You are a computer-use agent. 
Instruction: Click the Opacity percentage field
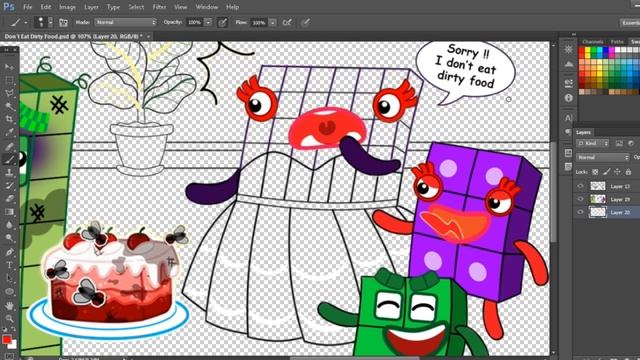click(x=195, y=22)
